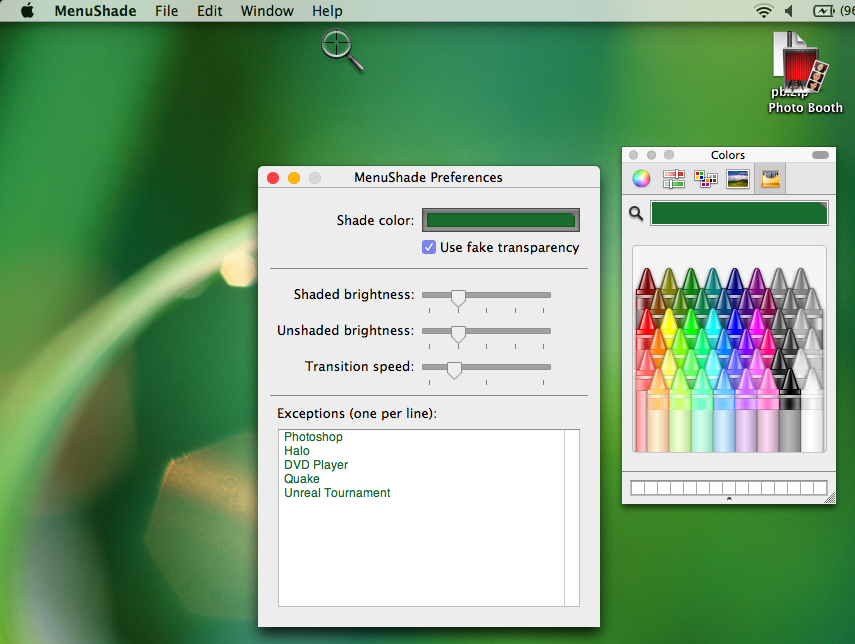Click the Wi-Fi status icon
855x644 pixels.
(x=763, y=11)
